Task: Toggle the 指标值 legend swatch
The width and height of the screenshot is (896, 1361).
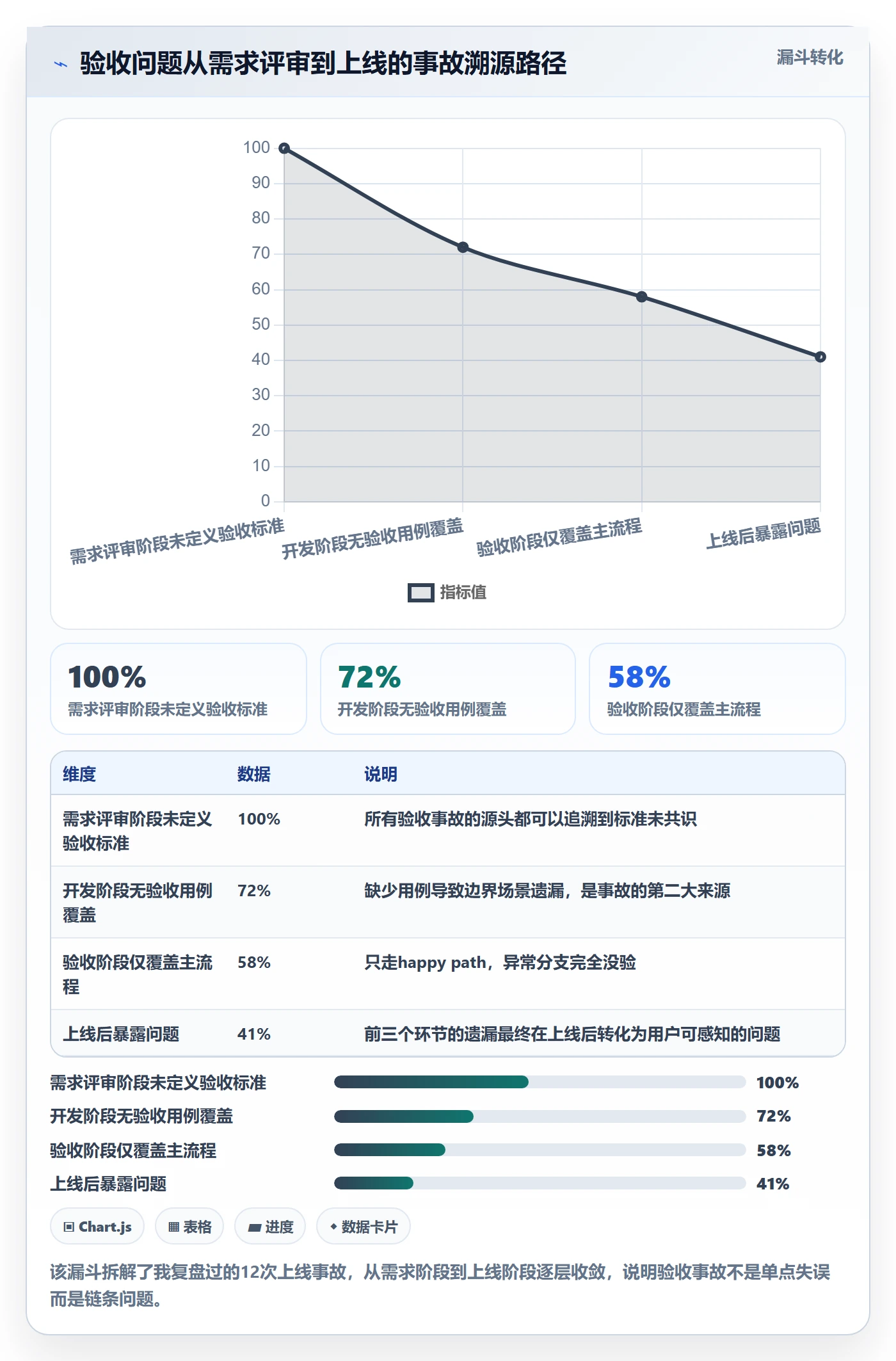Action: tap(421, 593)
